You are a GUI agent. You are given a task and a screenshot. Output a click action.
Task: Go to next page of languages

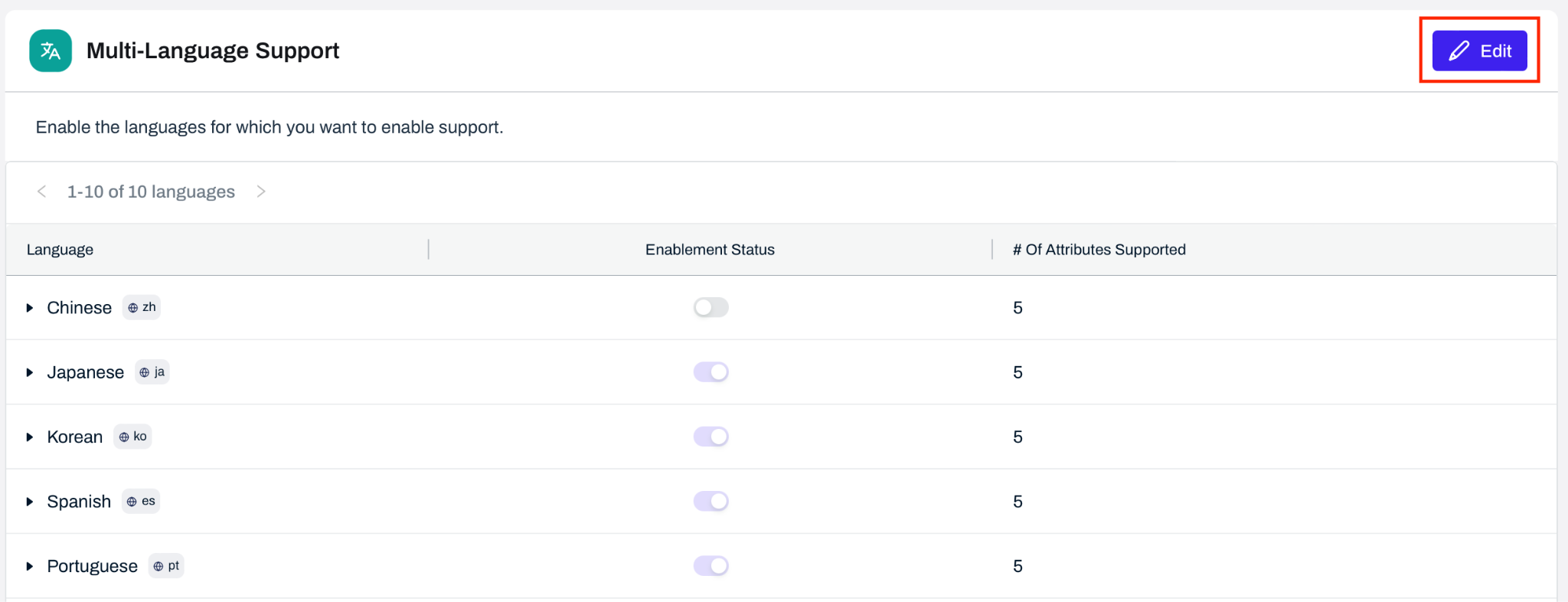tap(261, 191)
